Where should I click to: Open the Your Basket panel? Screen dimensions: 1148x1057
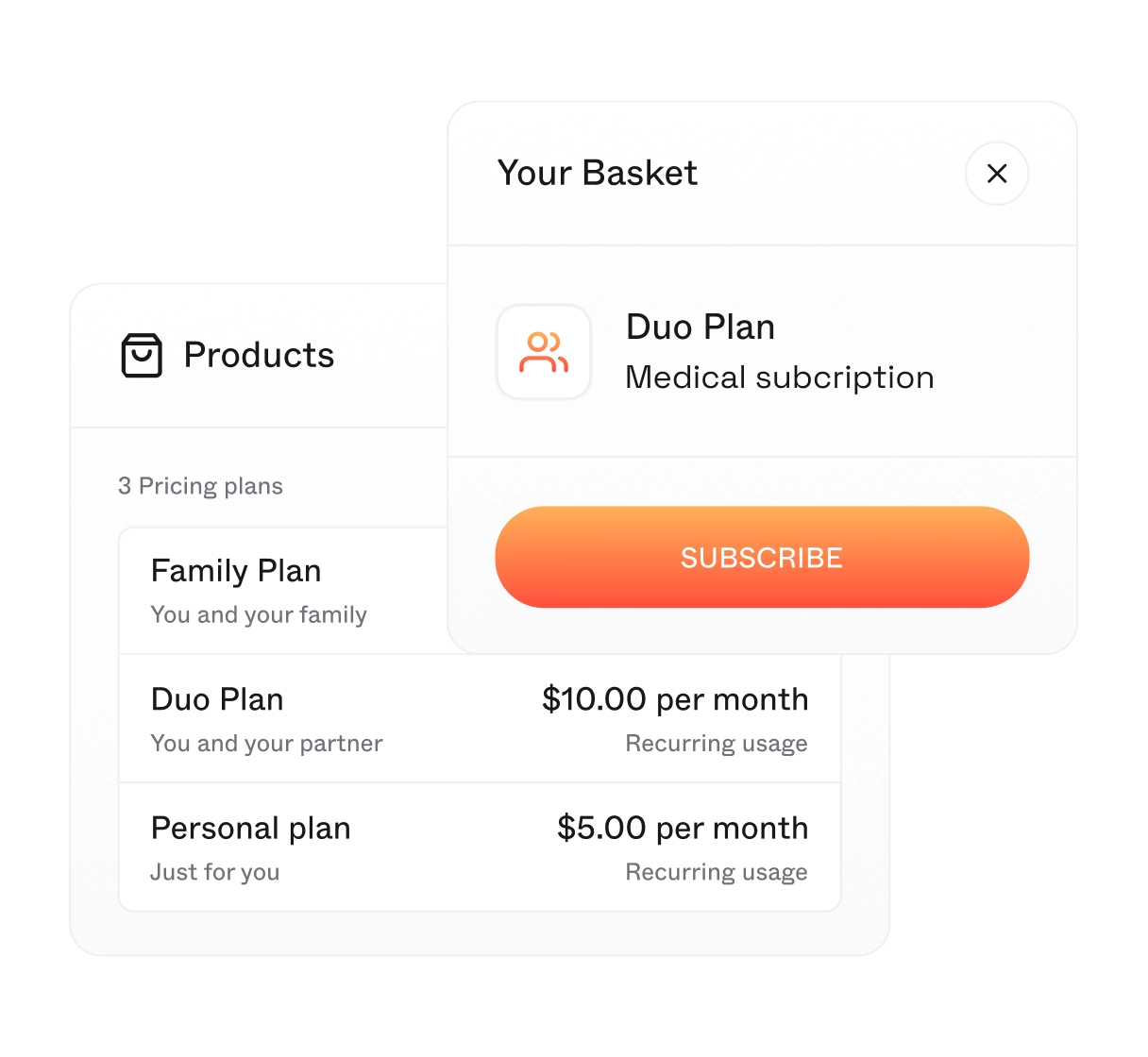tap(599, 174)
